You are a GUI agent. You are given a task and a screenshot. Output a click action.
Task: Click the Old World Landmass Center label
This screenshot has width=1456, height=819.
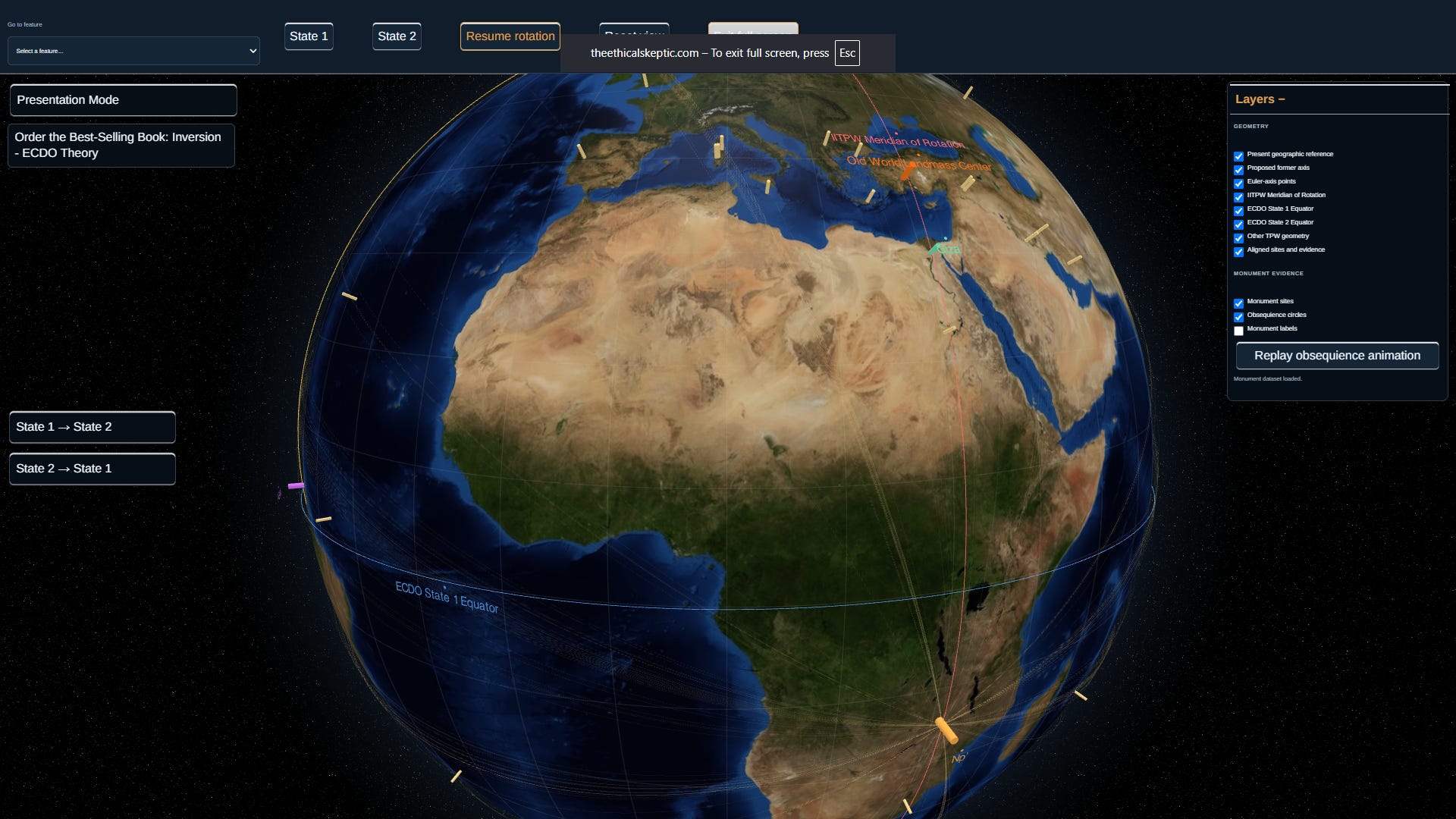[x=919, y=163]
